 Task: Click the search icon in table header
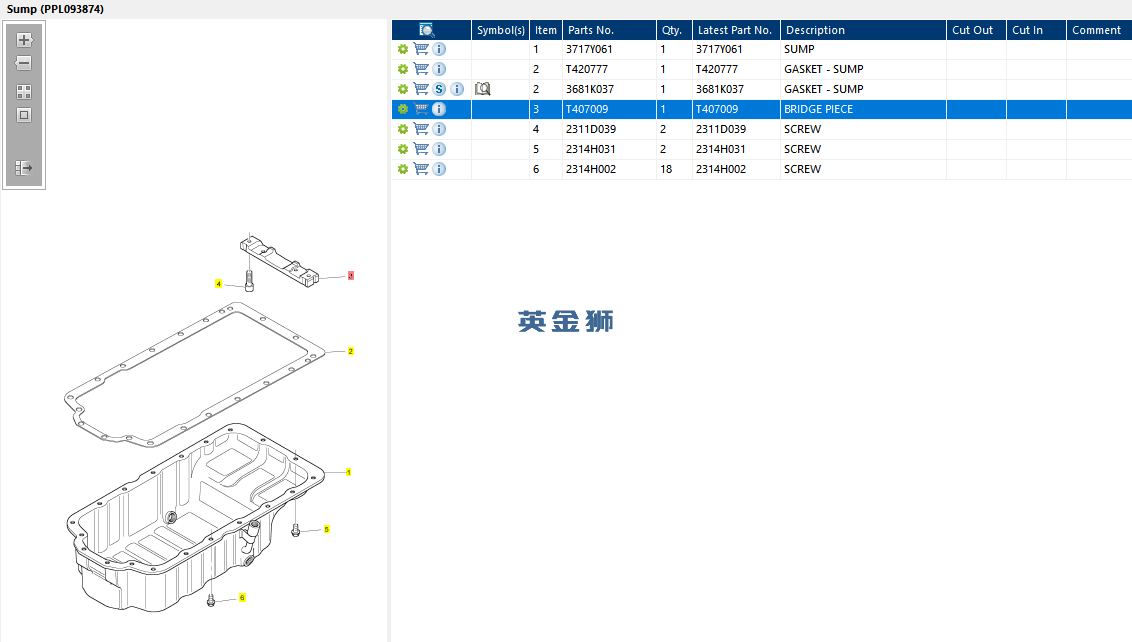[427, 30]
